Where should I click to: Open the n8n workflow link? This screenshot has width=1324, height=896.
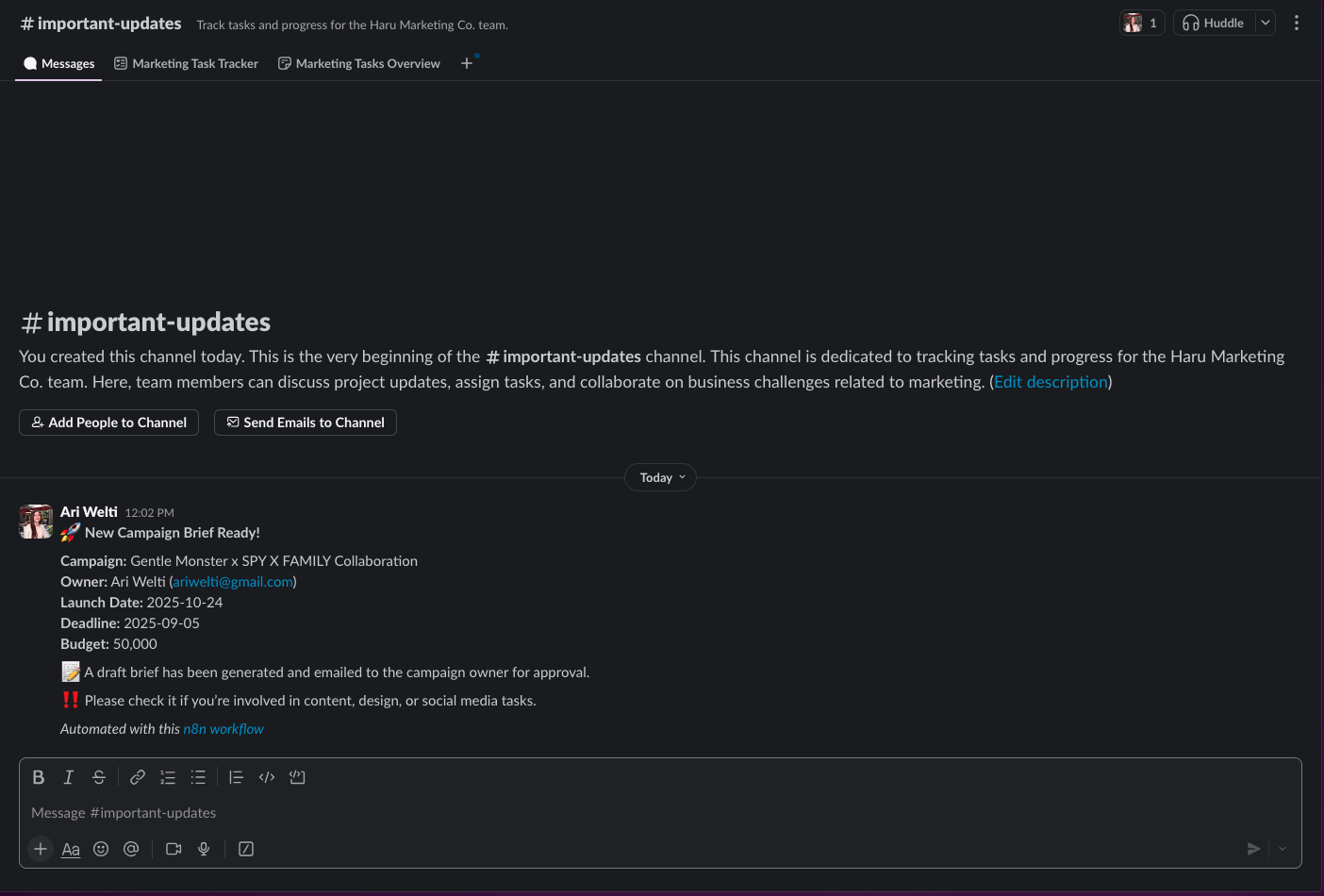click(223, 729)
